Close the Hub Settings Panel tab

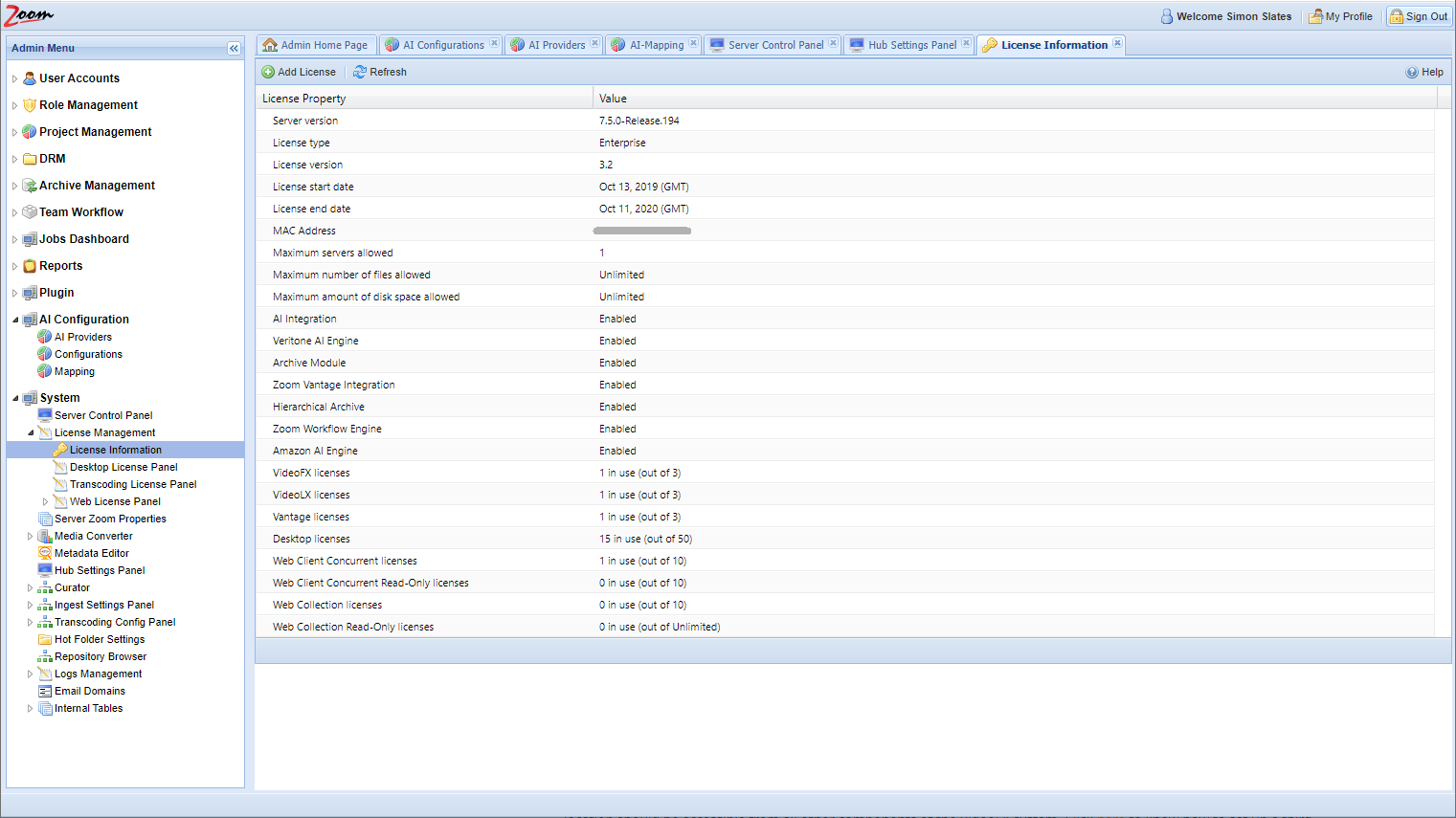967,43
